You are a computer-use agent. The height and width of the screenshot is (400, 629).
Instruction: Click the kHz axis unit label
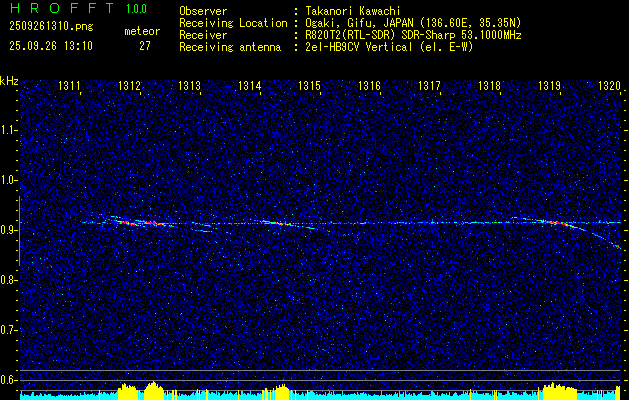point(9,80)
